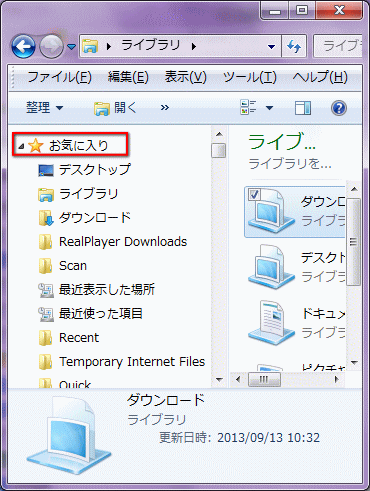Image resolution: width=370 pixels, height=491 pixels.
Task: Click the folder icon beside RealPlayer Downloads
Action: (x=45, y=242)
